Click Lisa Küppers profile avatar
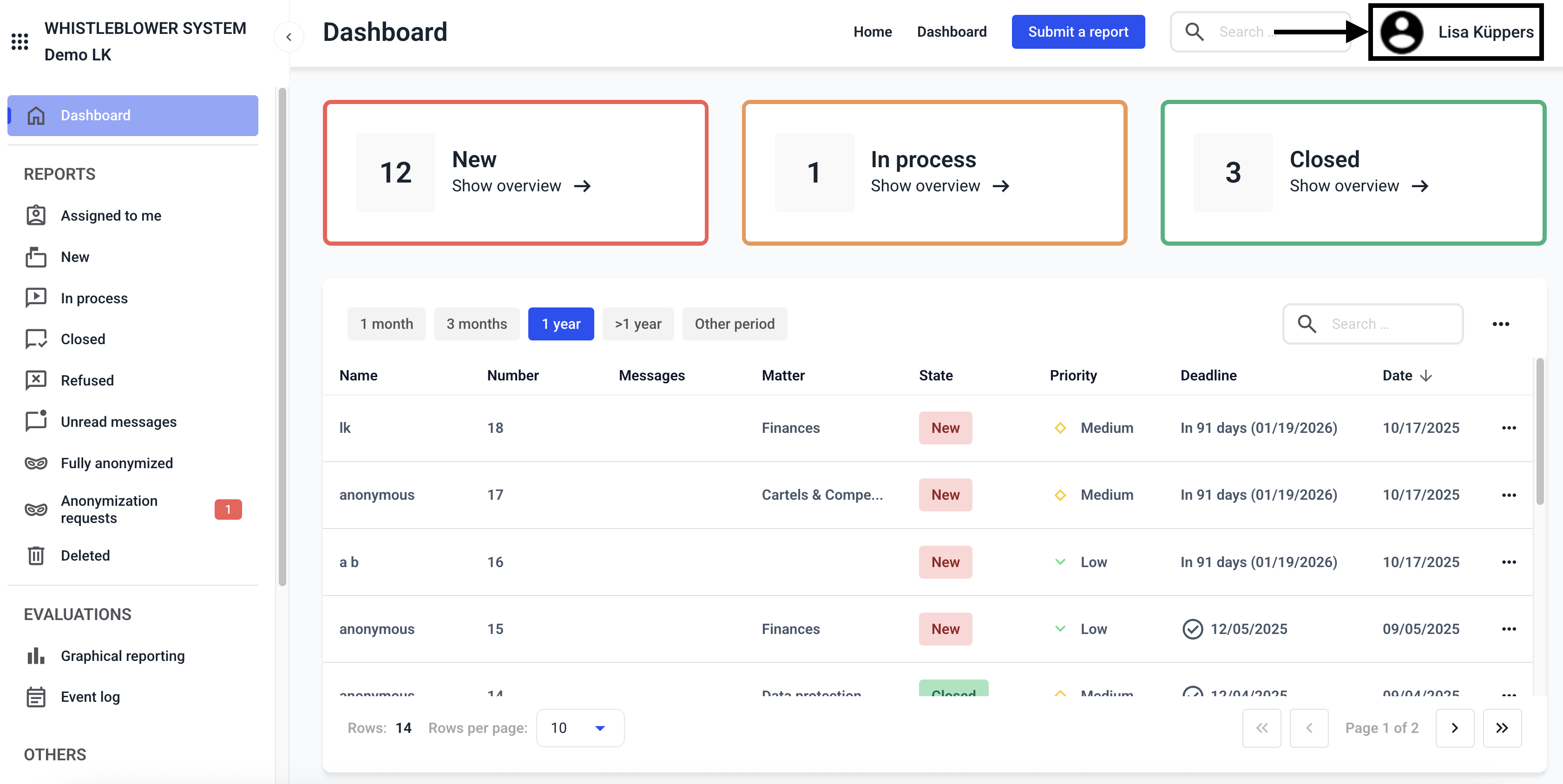 tap(1402, 32)
